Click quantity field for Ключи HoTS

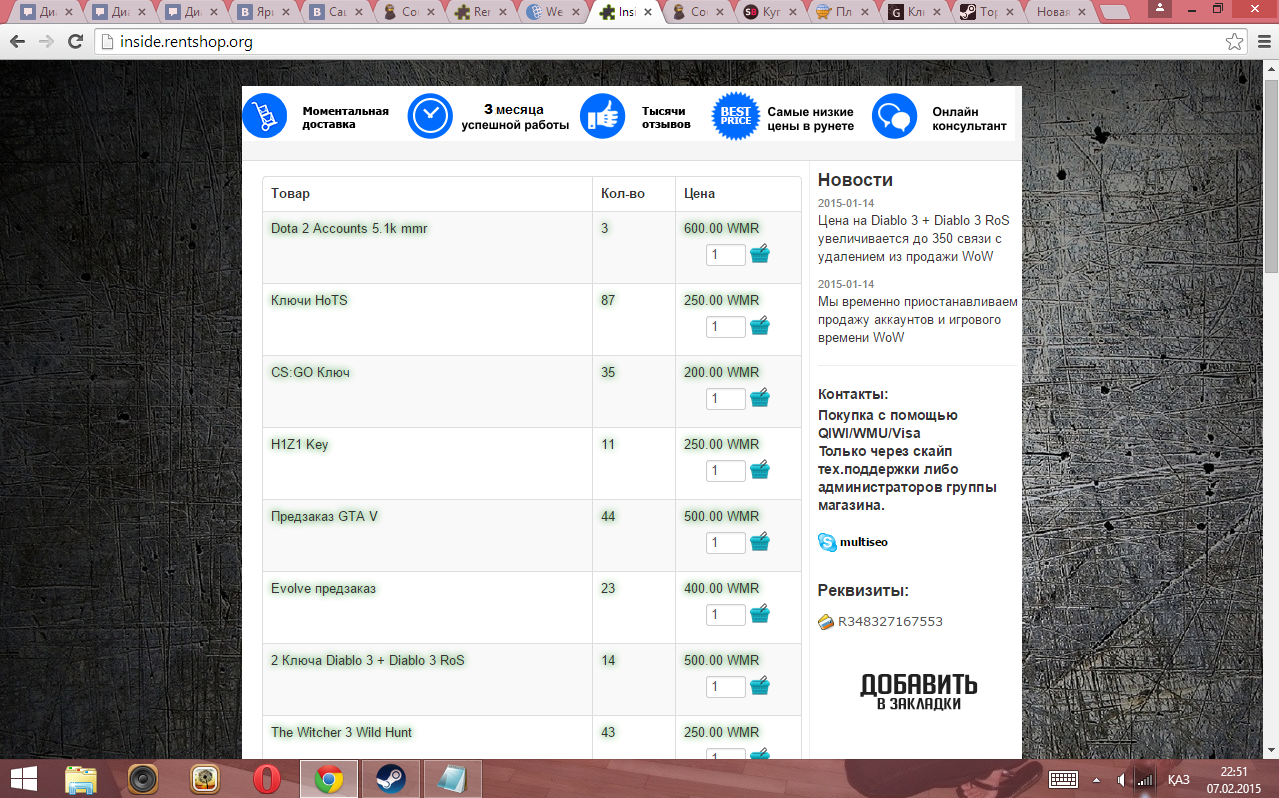click(x=726, y=327)
